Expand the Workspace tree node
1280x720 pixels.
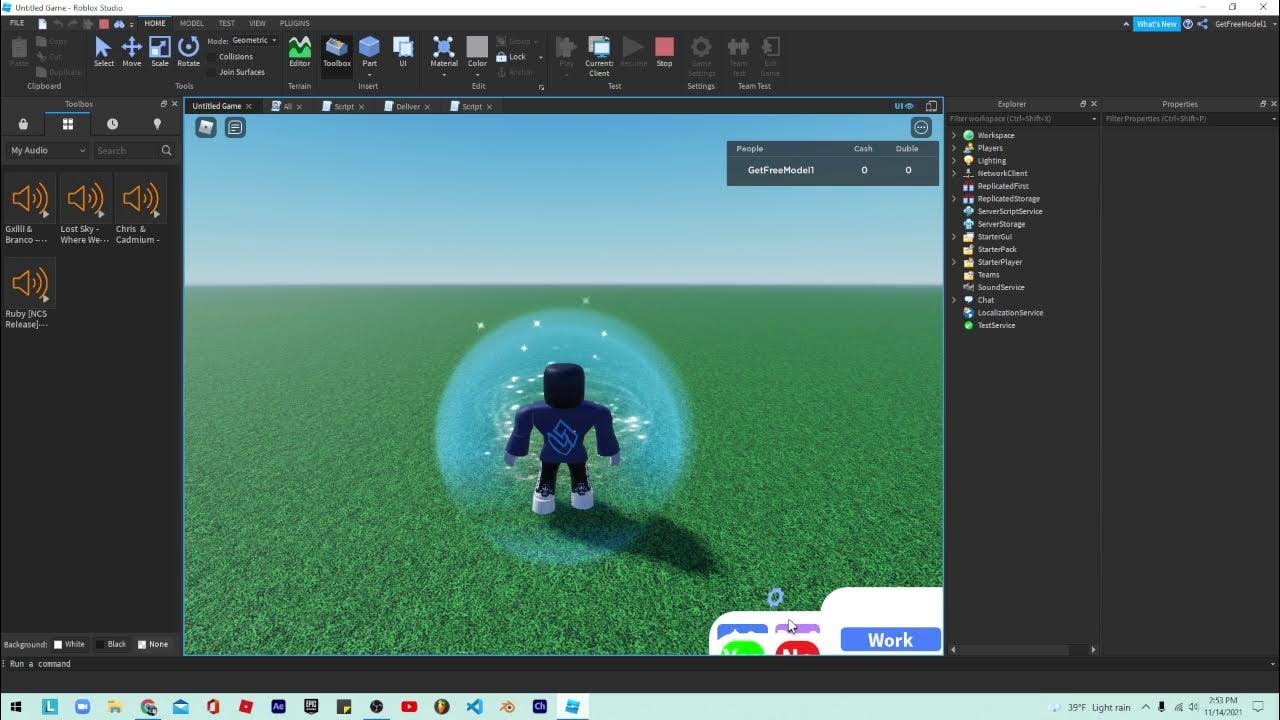coord(954,135)
